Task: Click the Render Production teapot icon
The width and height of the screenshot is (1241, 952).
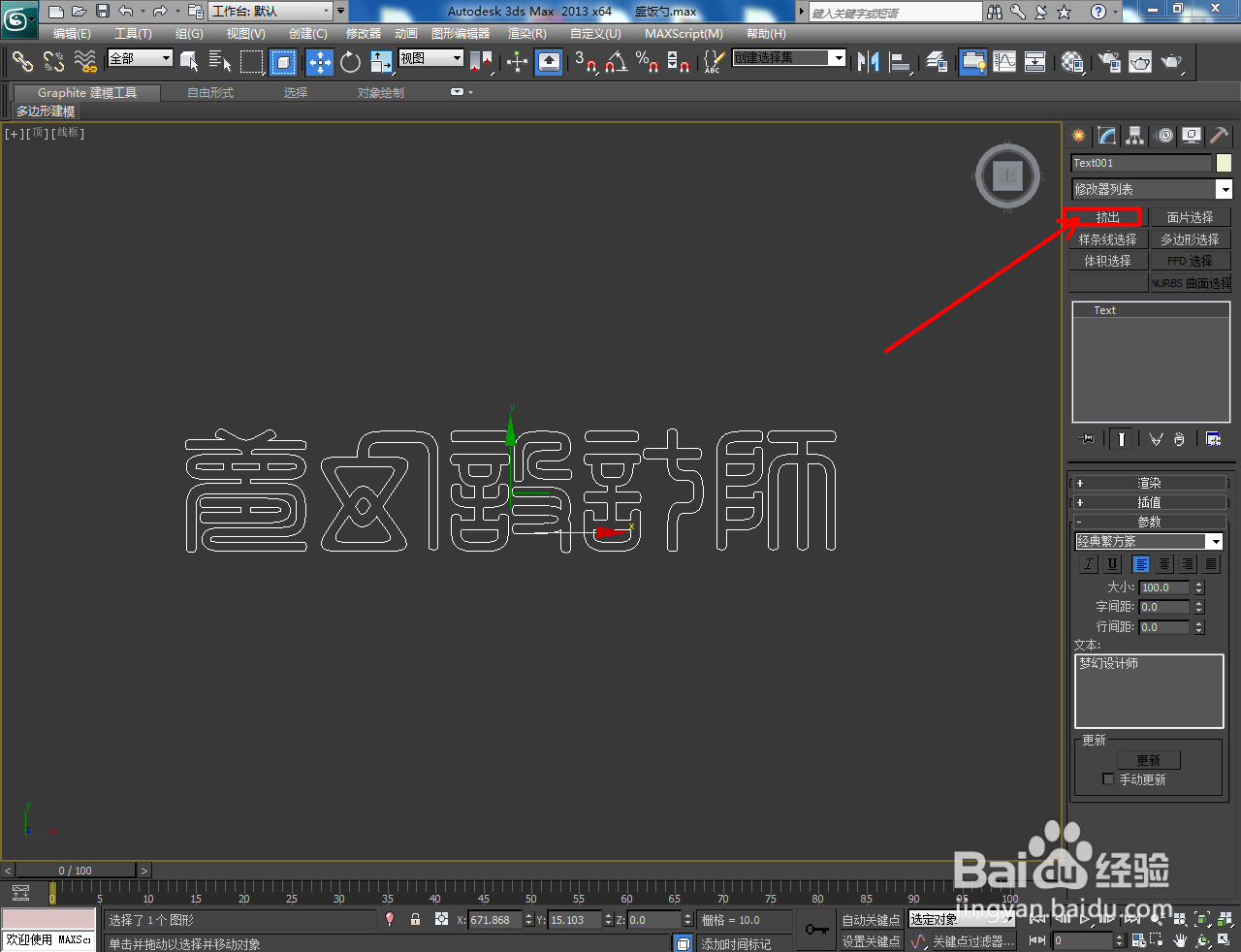Action: [1172, 62]
